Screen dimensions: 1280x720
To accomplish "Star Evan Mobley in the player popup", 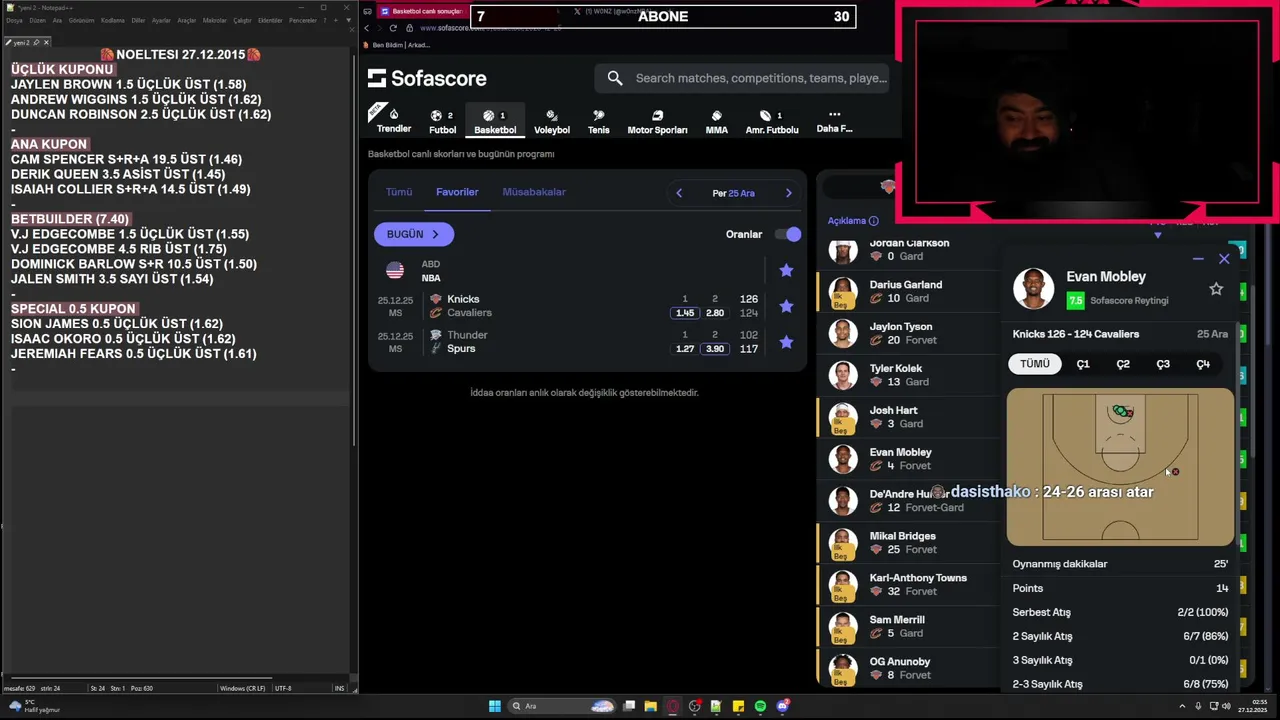I will point(1216,289).
